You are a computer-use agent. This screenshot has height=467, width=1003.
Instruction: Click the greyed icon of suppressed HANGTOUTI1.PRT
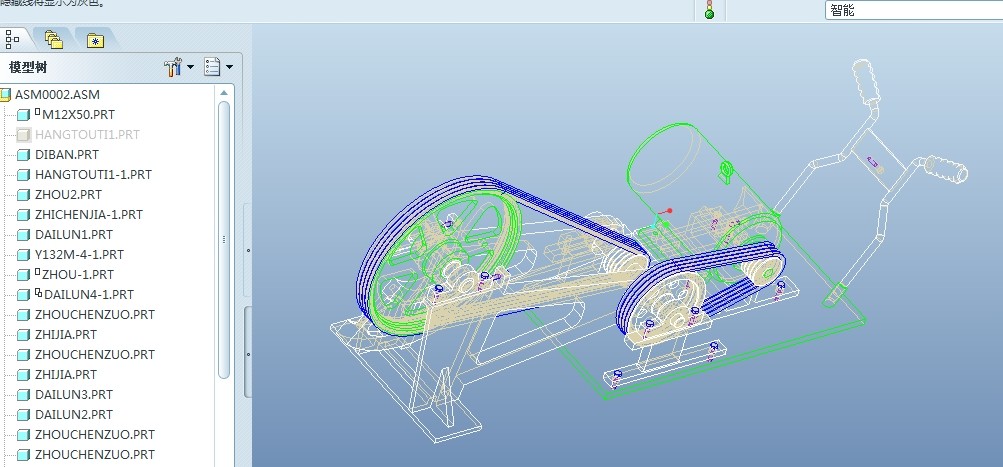pyautogui.click(x=24, y=134)
